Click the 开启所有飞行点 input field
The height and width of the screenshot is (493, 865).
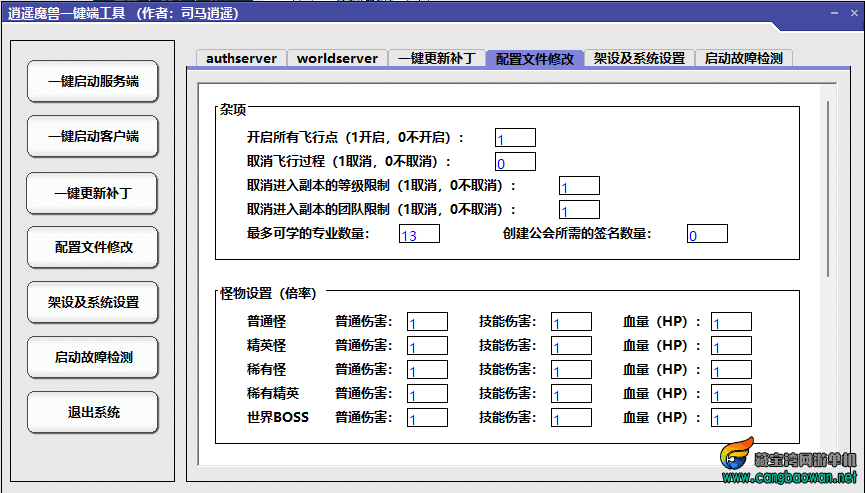(515, 138)
